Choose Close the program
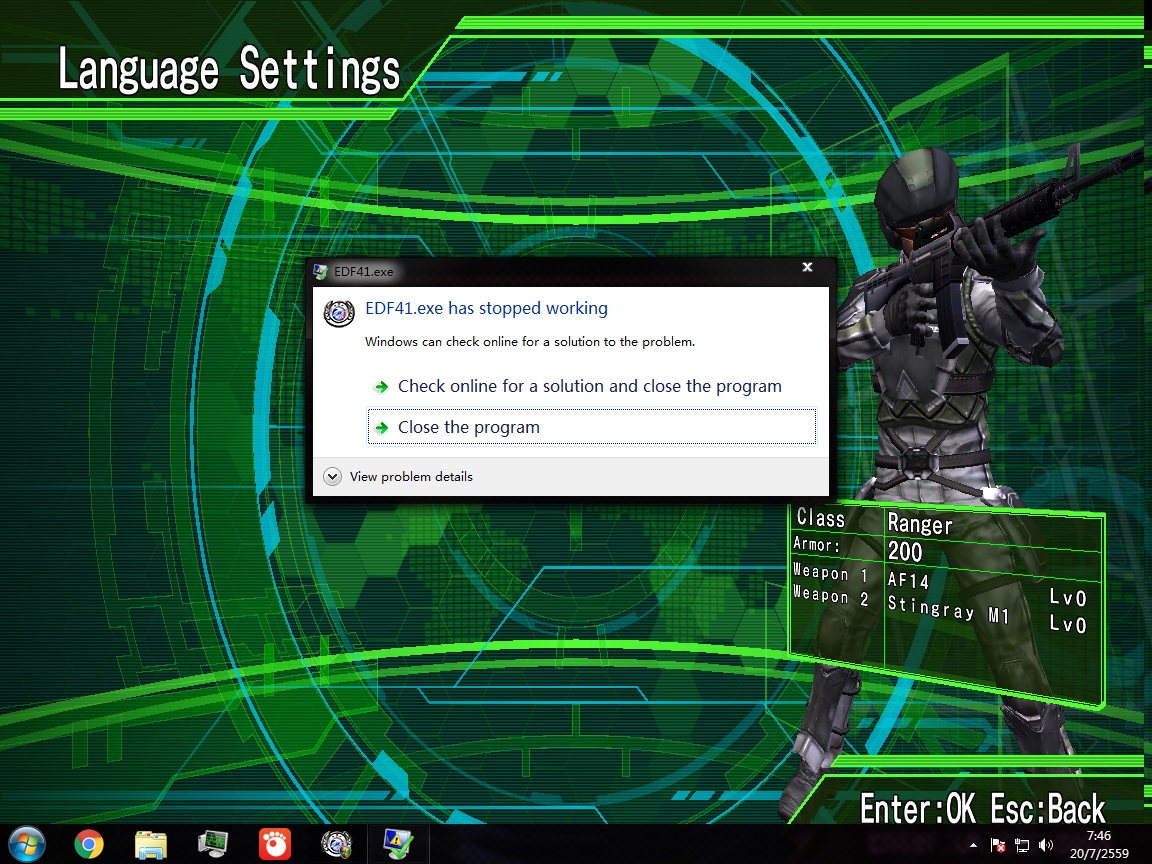Viewport: 1152px width, 864px height. (591, 427)
